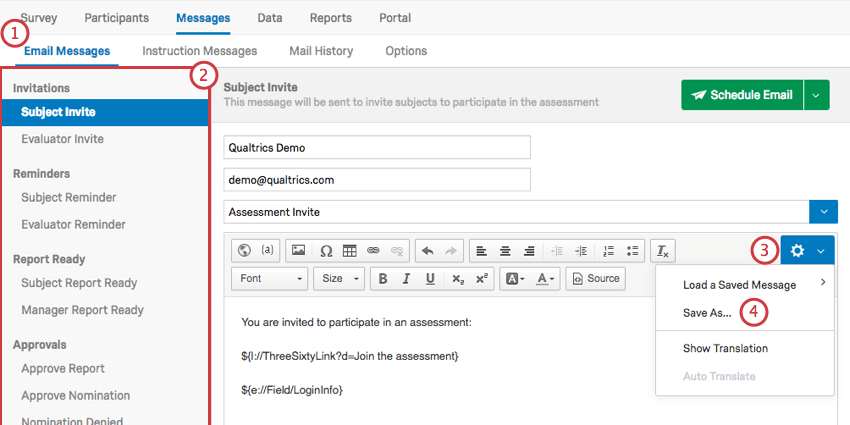The image size is (850, 425).
Task: Toggle bold formatting
Action: [x=383, y=279]
